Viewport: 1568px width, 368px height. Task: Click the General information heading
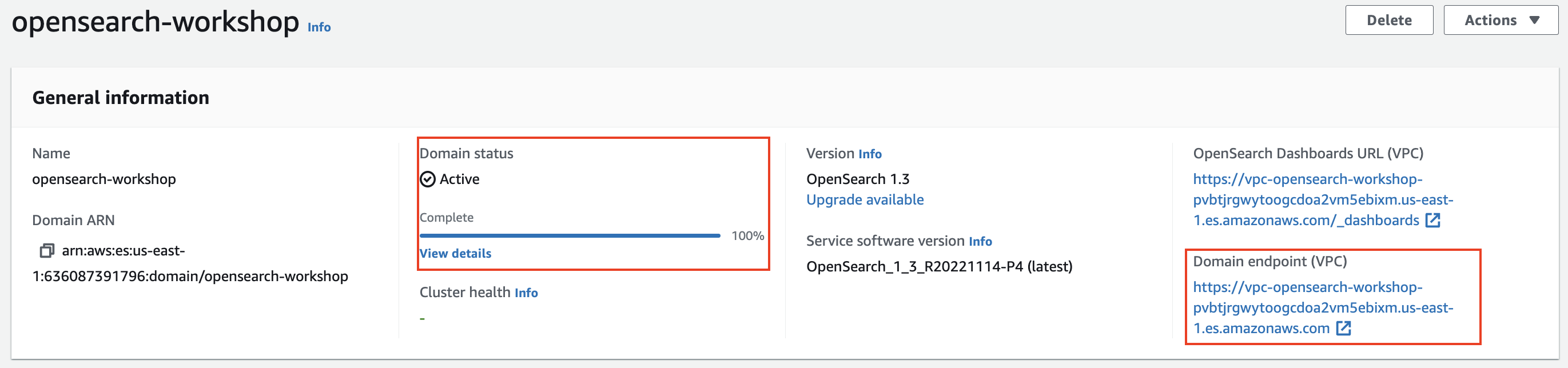pyautogui.click(x=121, y=98)
